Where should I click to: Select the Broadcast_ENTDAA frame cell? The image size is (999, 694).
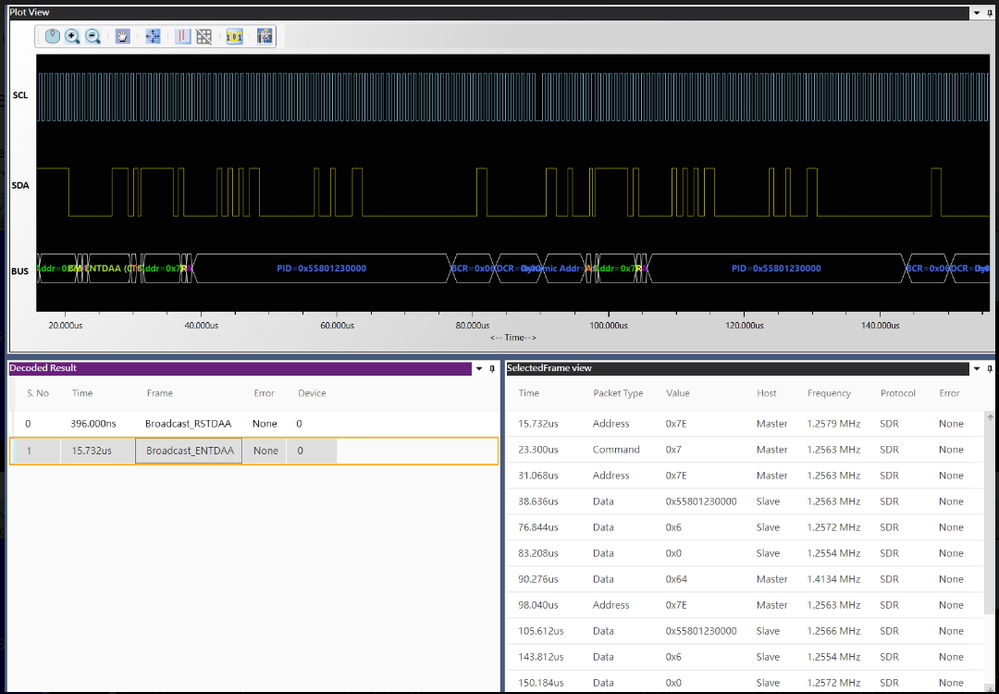point(189,451)
